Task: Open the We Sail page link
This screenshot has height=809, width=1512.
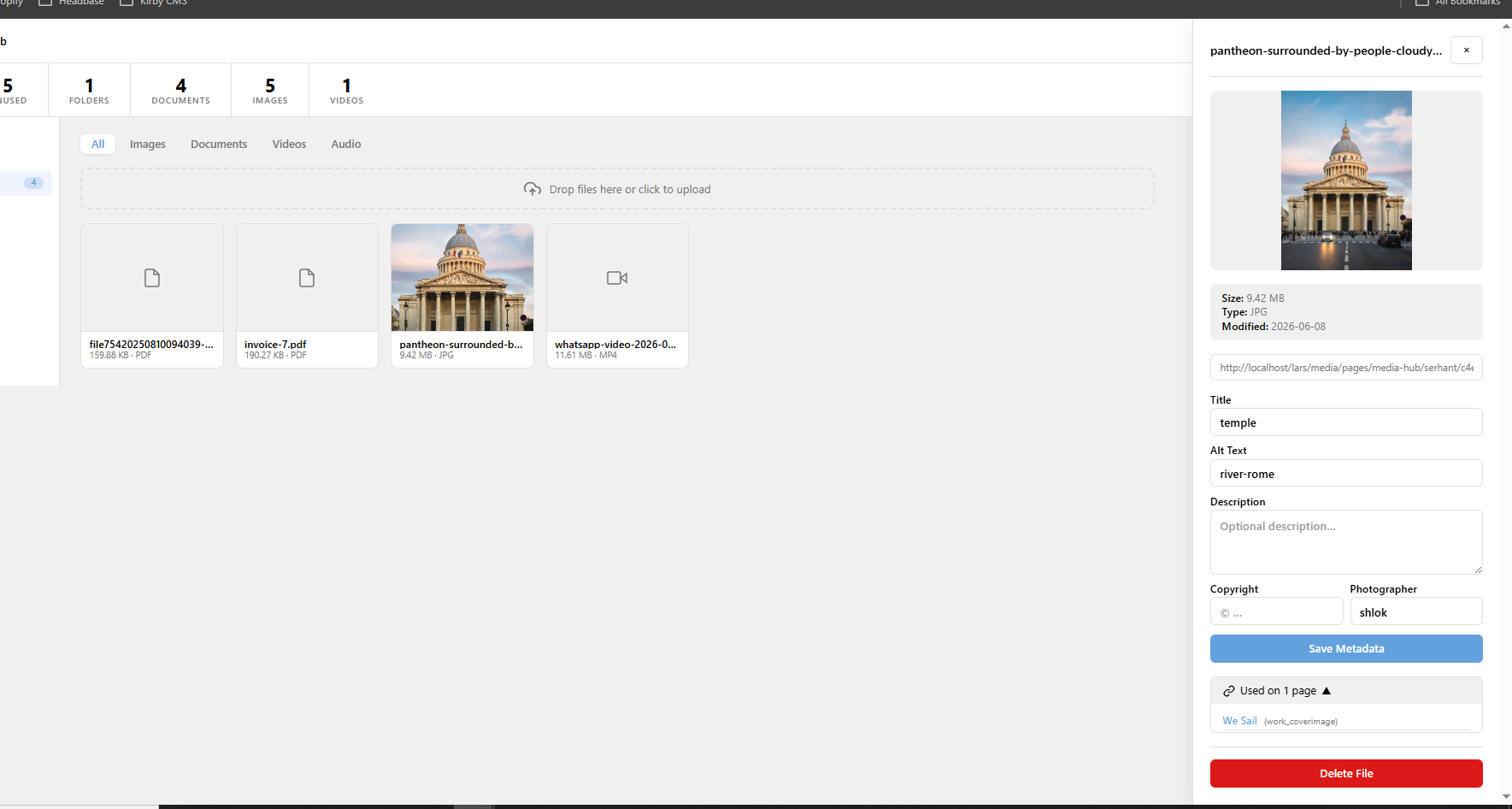Action: point(1239,721)
